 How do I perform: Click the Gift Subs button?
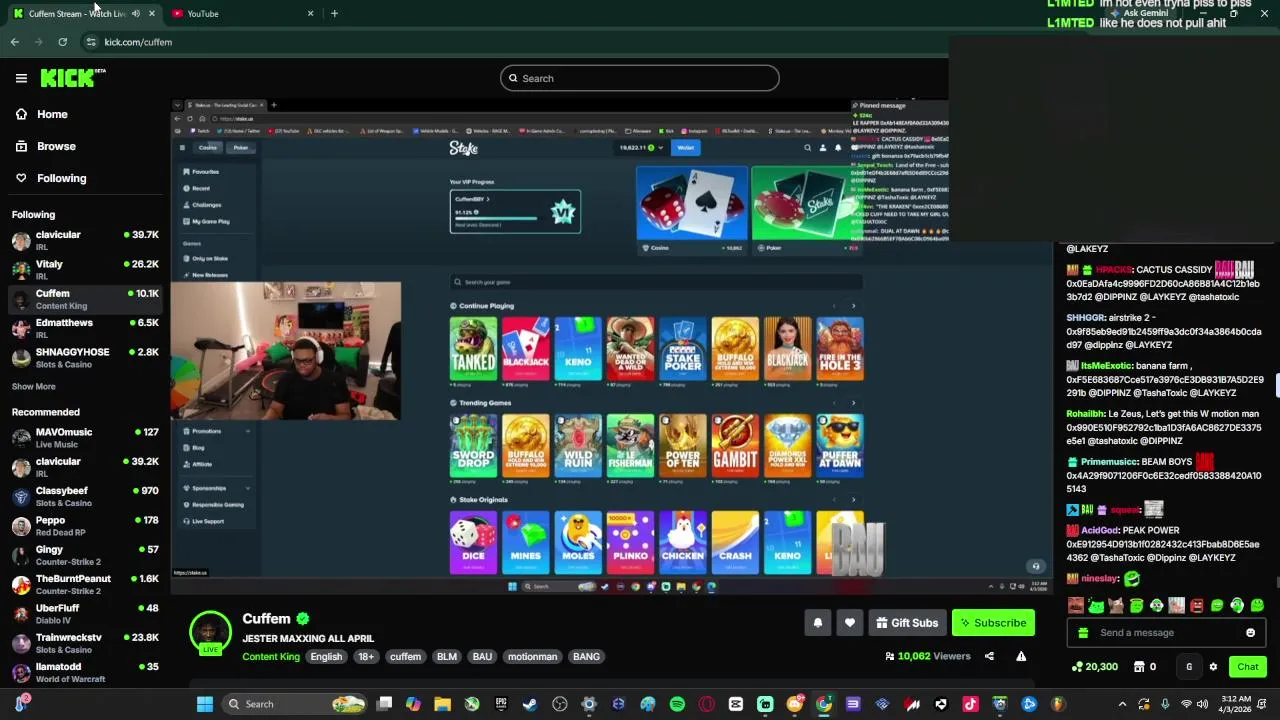pos(908,623)
